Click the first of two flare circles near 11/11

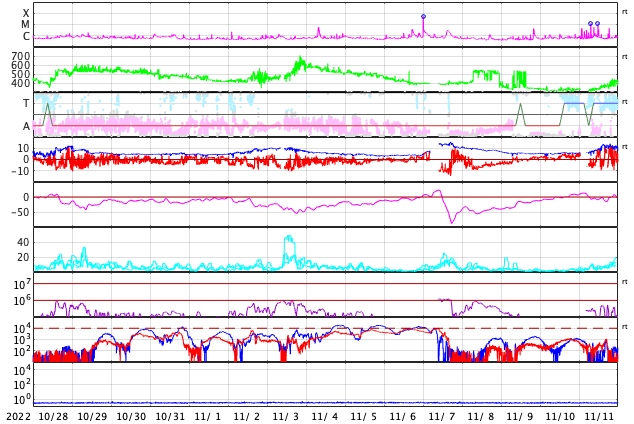pyautogui.click(x=590, y=24)
